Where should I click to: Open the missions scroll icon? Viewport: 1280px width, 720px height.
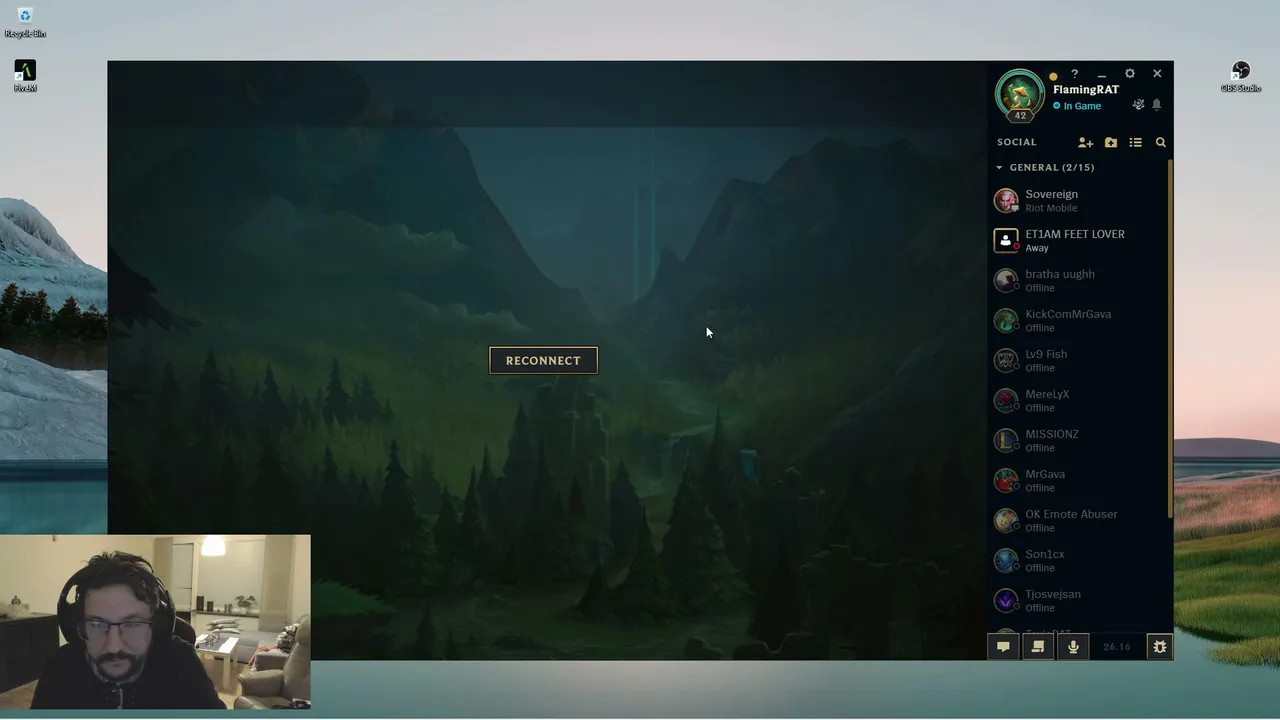[x=1038, y=647]
